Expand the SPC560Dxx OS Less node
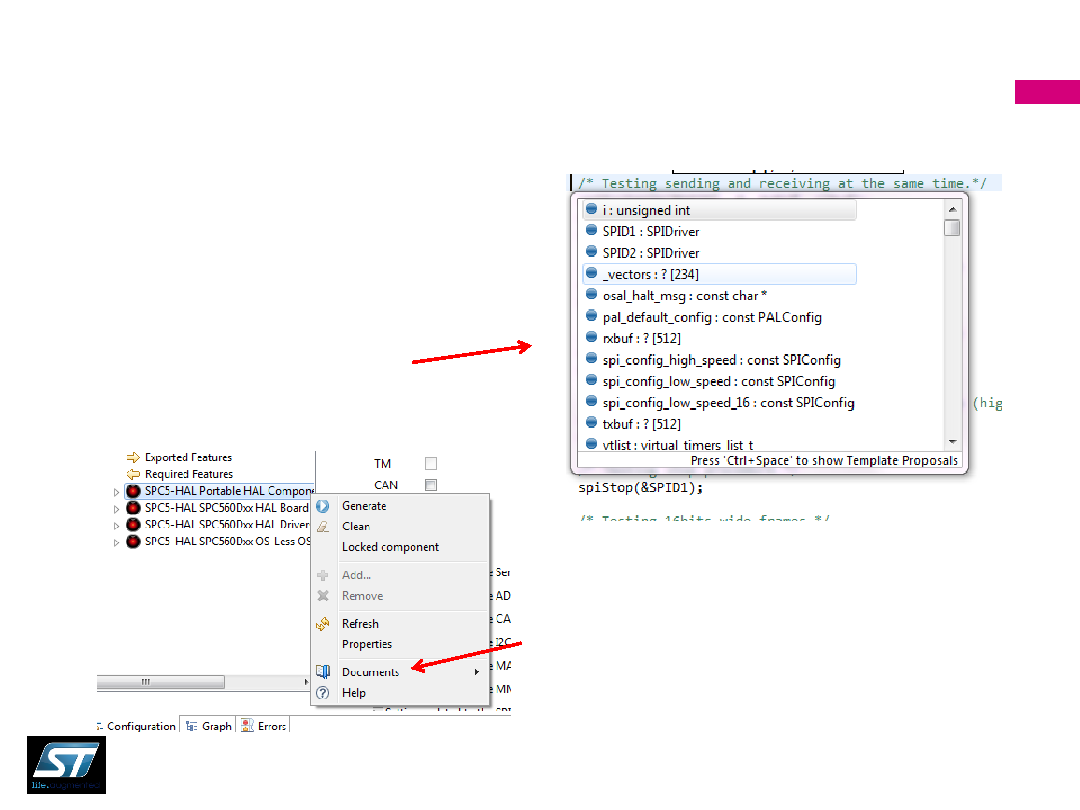The width and height of the screenshot is (1080, 810). point(116,542)
